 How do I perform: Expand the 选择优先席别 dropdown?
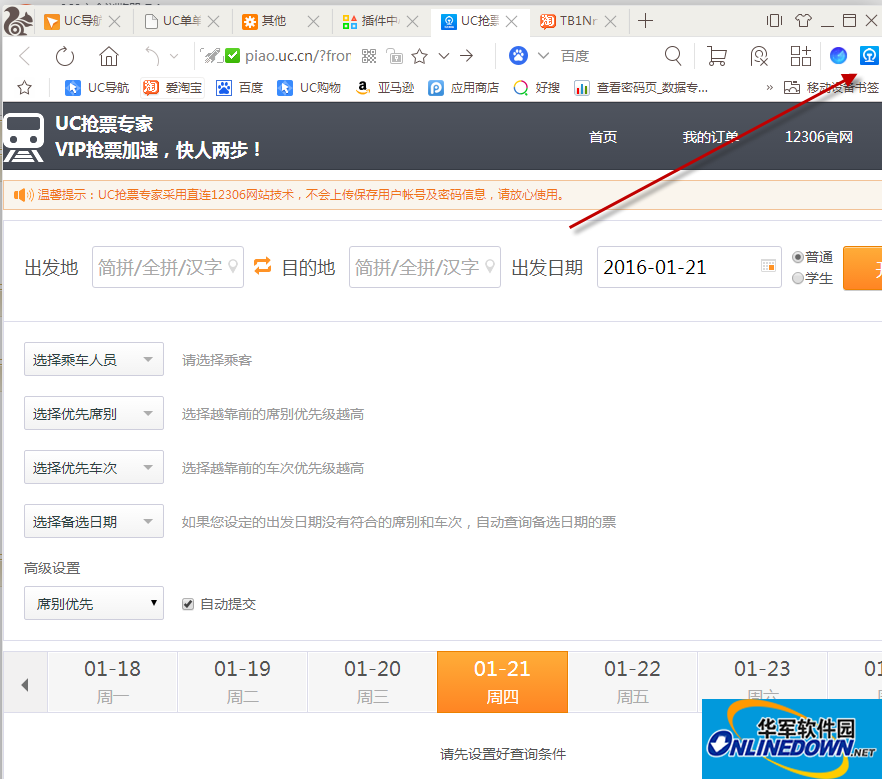coord(93,413)
